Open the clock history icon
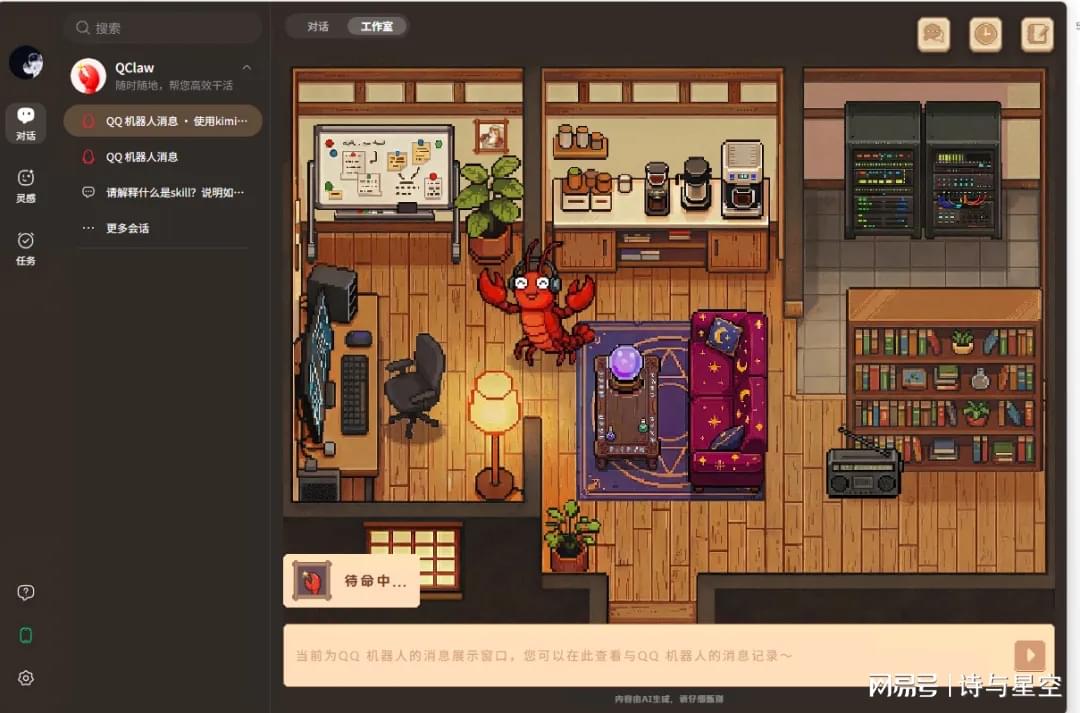1080x713 pixels. (986, 34)
